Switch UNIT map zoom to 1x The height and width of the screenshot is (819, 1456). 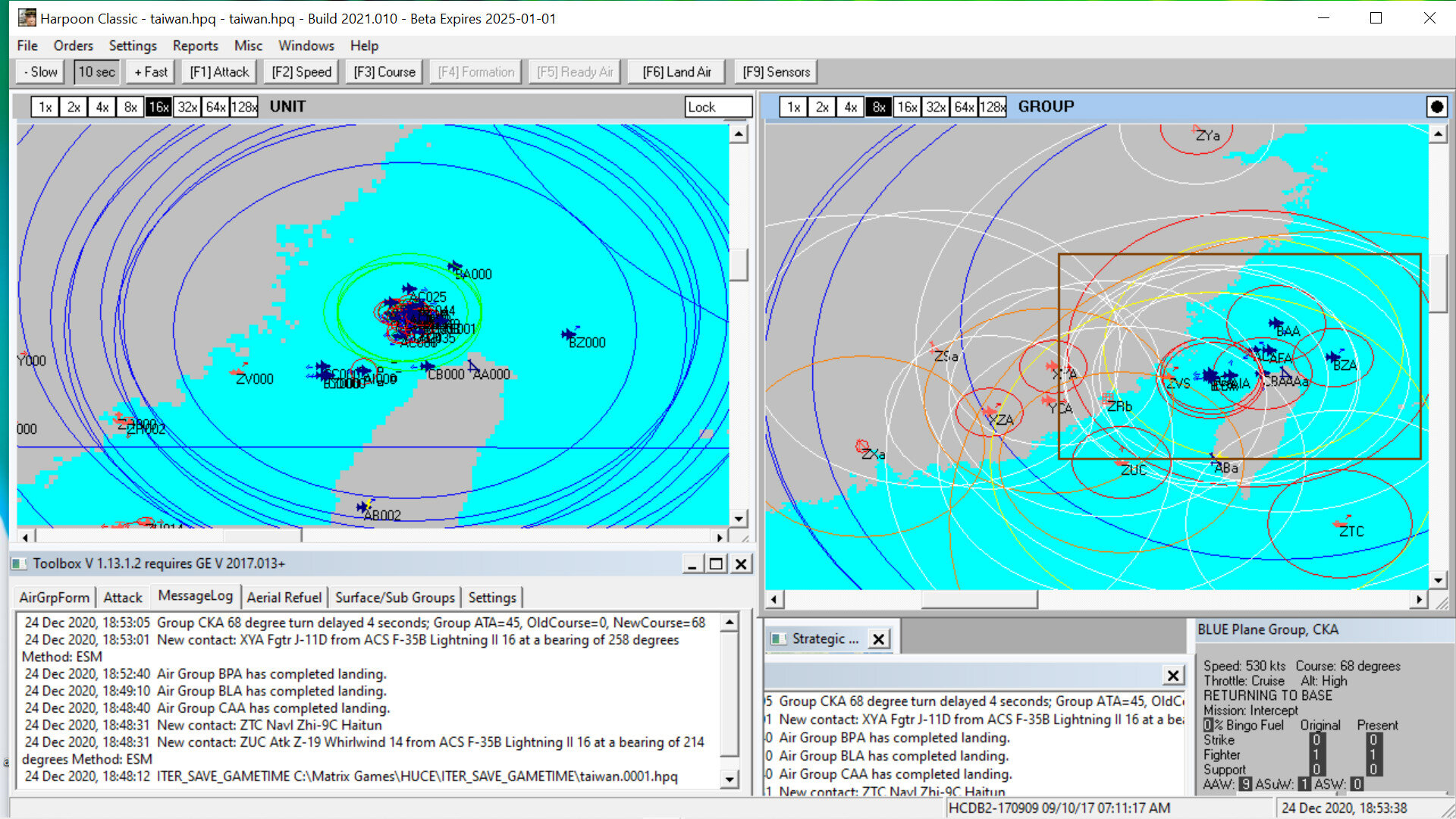click(45, 107)
